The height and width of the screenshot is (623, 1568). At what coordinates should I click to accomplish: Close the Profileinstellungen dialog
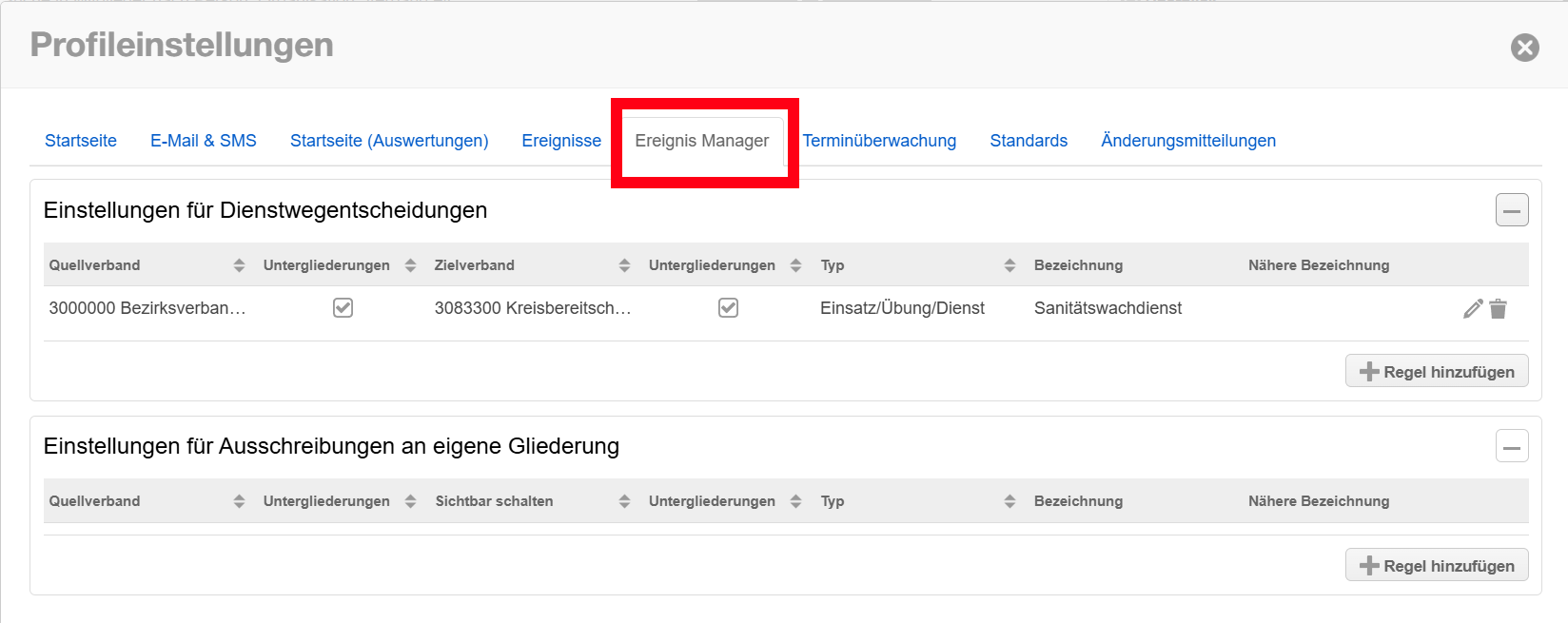pos(1525,48)
